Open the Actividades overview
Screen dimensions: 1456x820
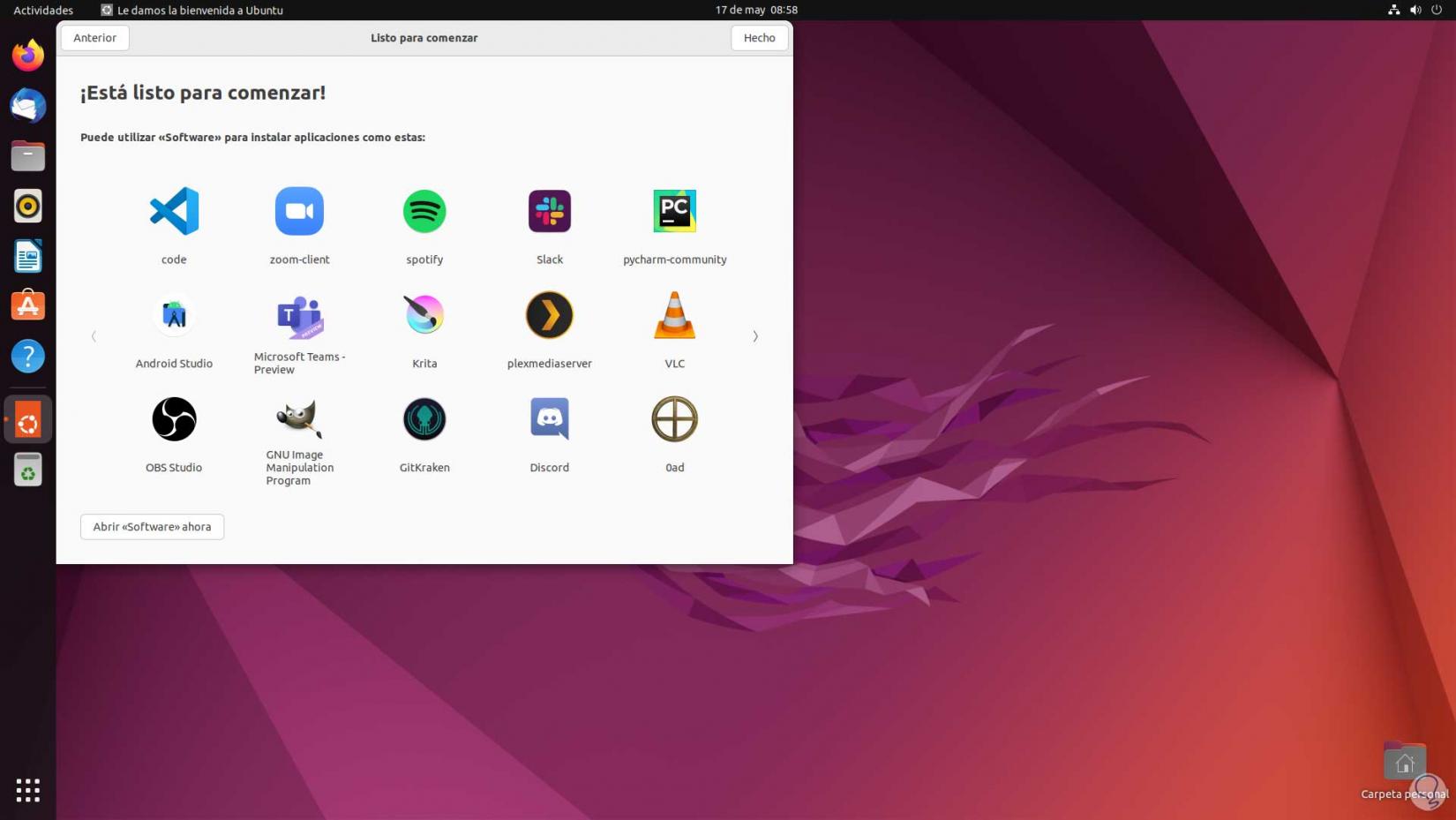click(43, 10)
